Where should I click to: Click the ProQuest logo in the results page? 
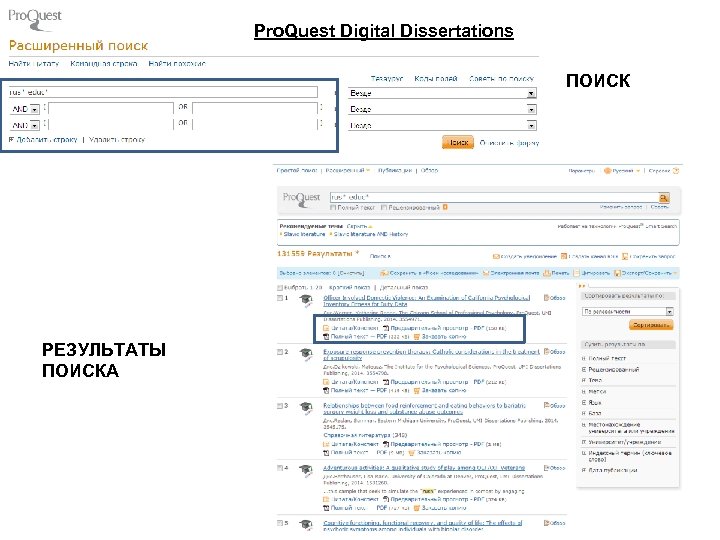tap(301, 199)
